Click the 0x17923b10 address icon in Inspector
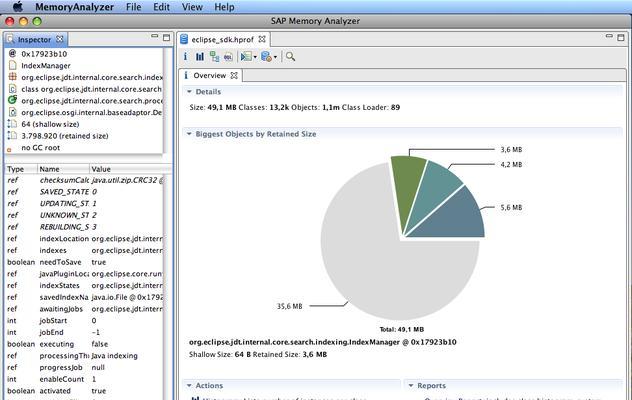 click(12, 54)
